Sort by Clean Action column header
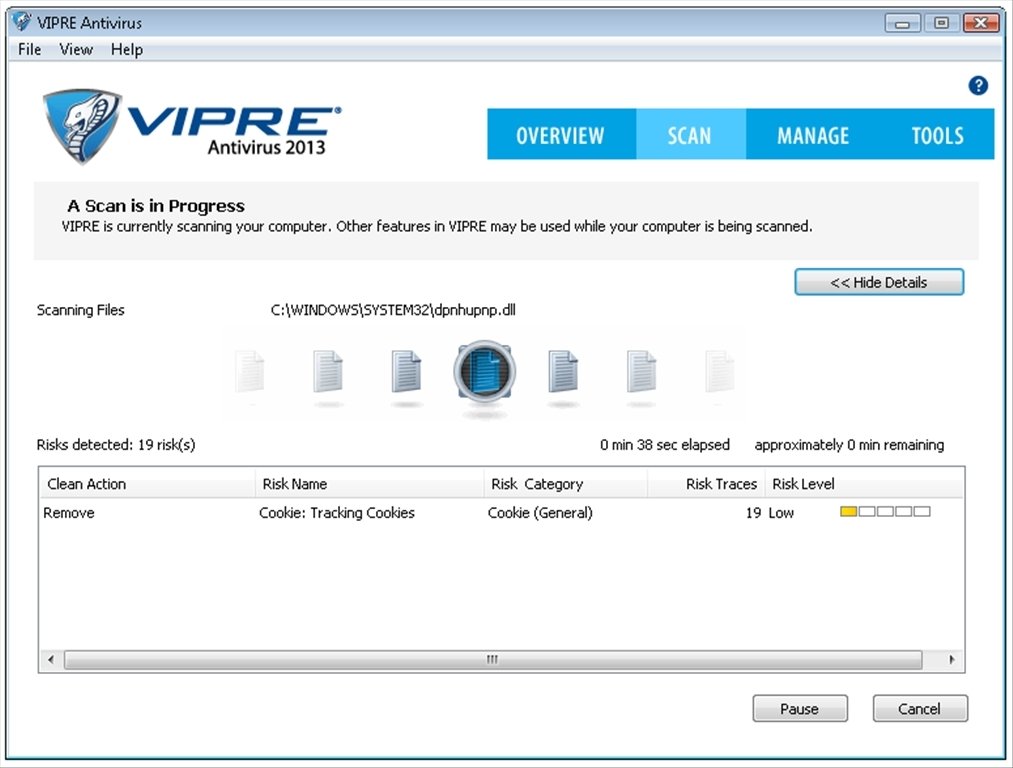The height and width of the screenshot is (768, 1013). [148, 484]
